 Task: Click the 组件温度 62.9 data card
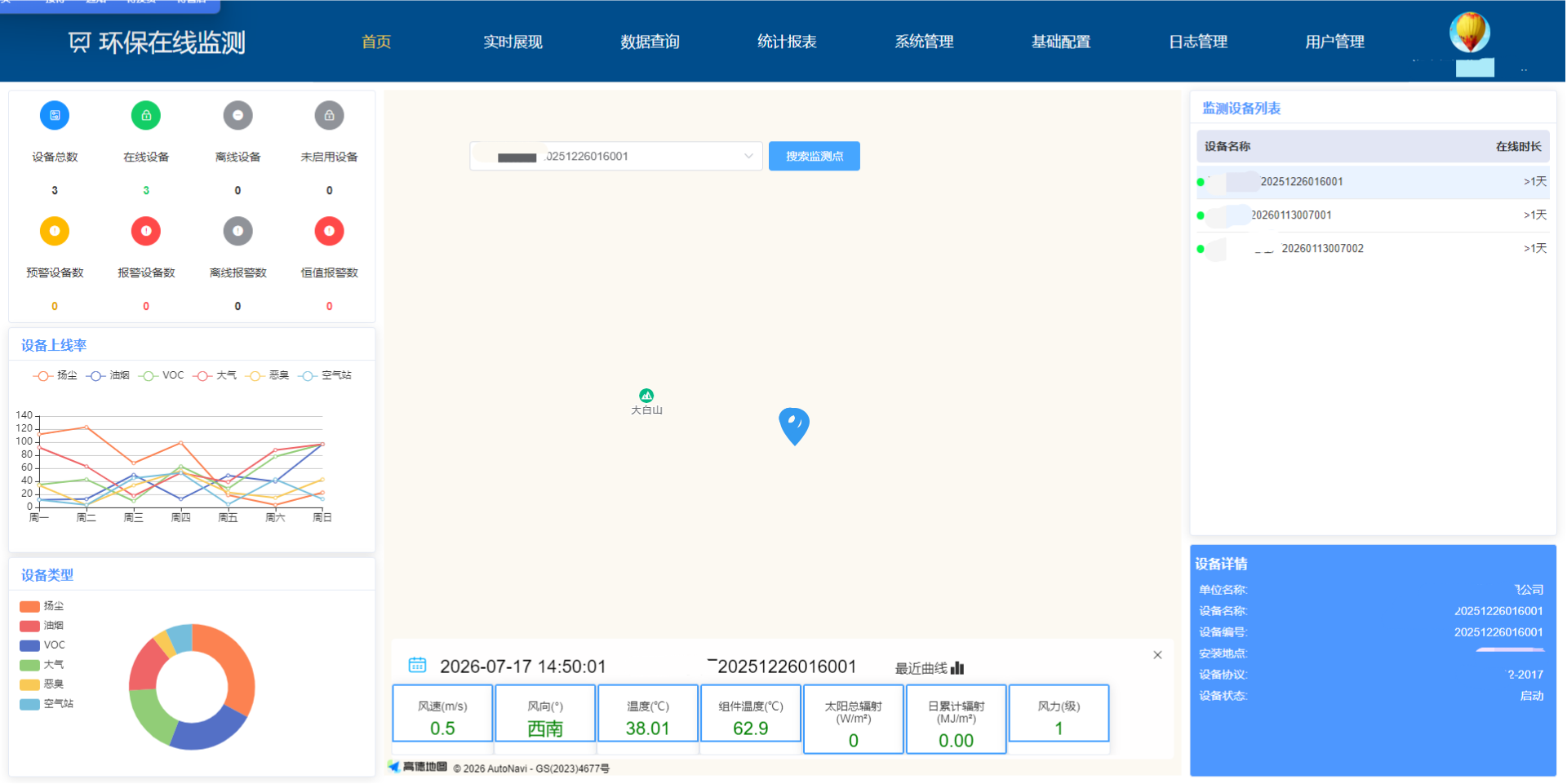pos(751,714)
